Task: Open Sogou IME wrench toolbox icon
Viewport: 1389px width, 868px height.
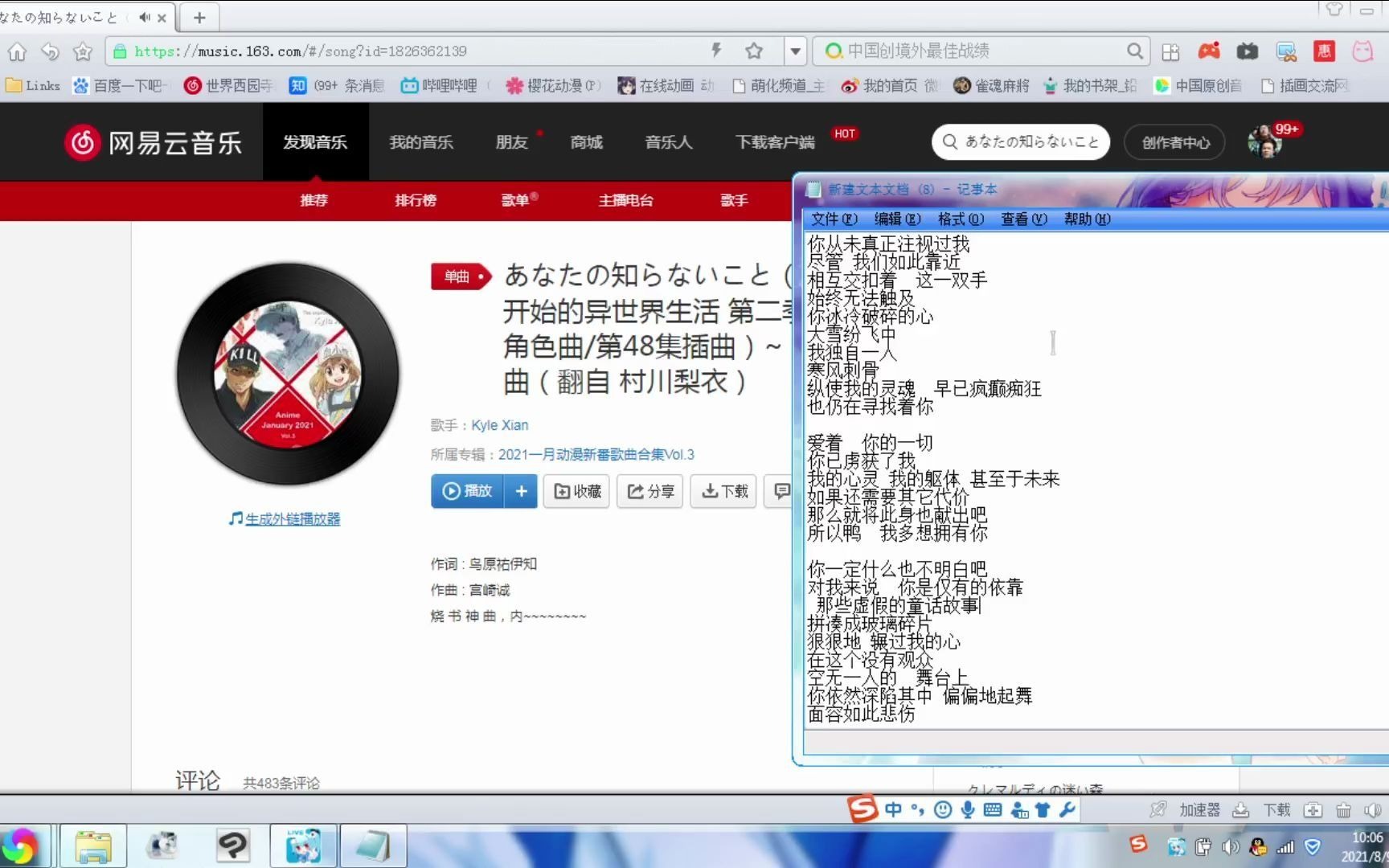Action: click(1067, 809)
